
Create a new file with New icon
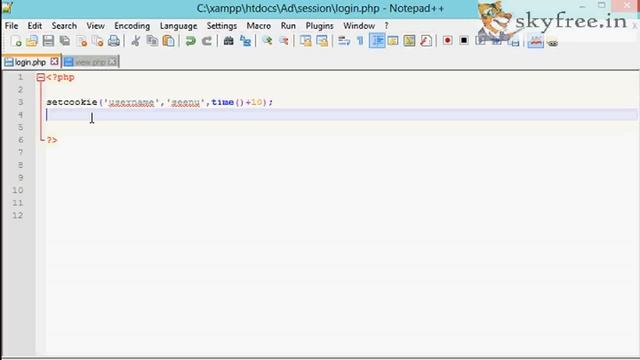(16, 41)
